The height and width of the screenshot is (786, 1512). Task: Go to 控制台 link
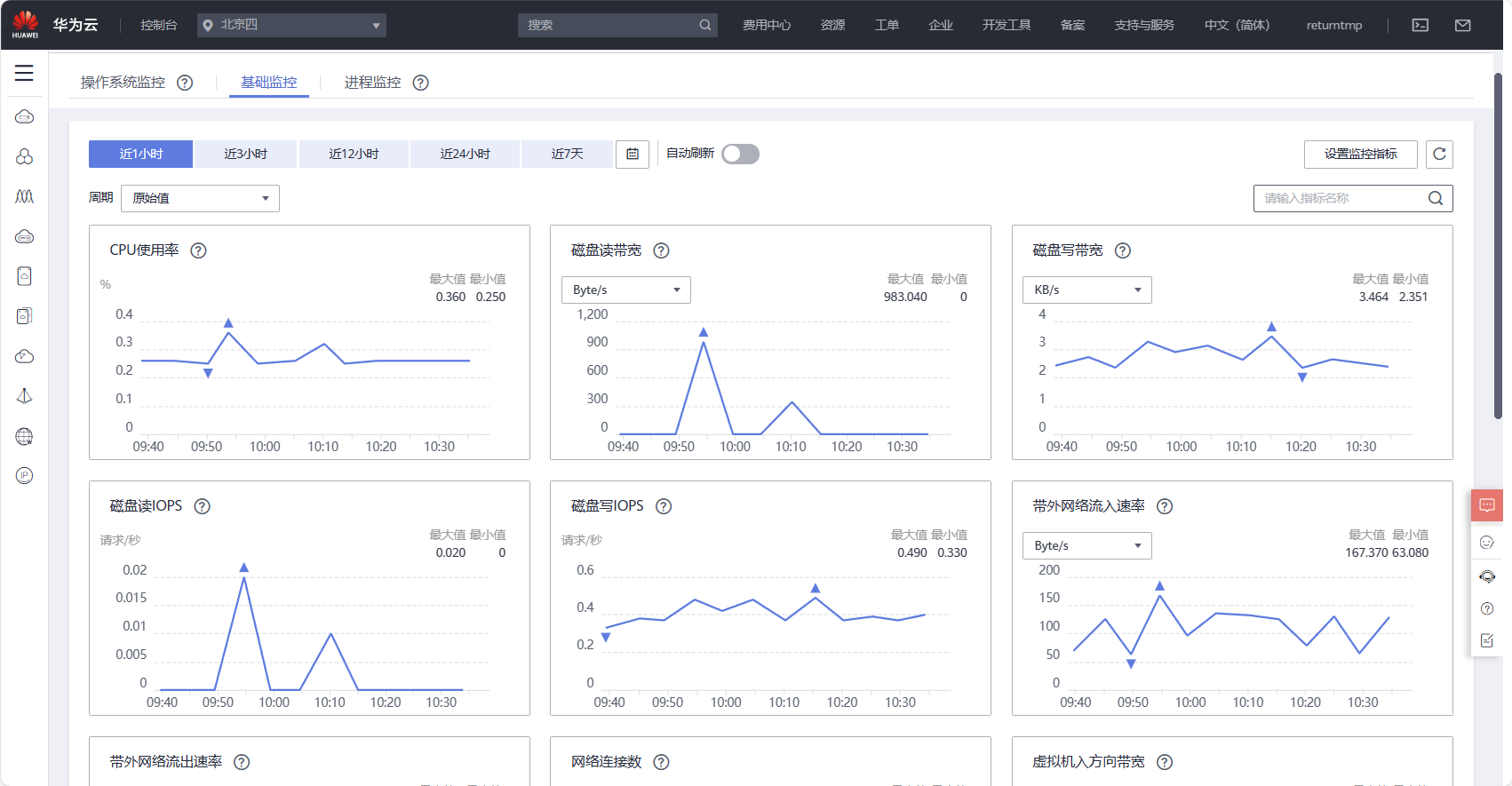click(x=159, y=25)
